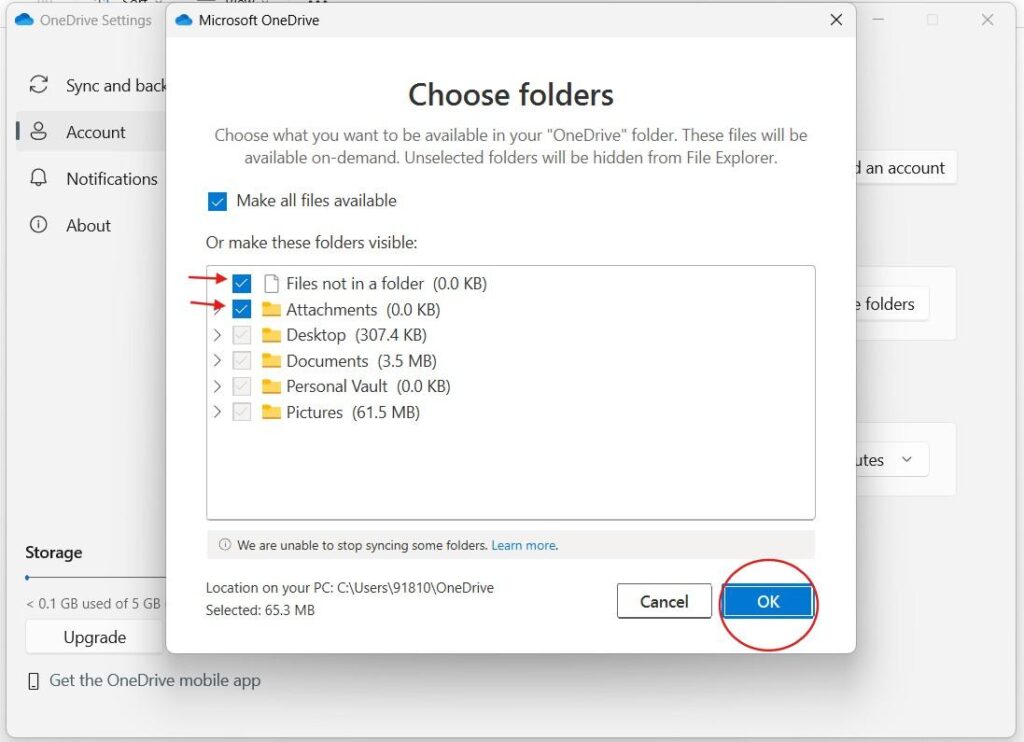Click the Cancel button
The height and width of the screenshot is (742, 1024).
(x=664, y=602)
